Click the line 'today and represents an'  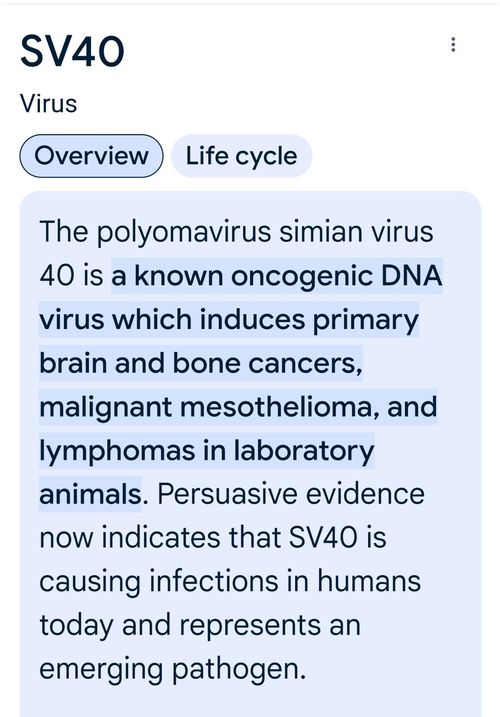200,626
